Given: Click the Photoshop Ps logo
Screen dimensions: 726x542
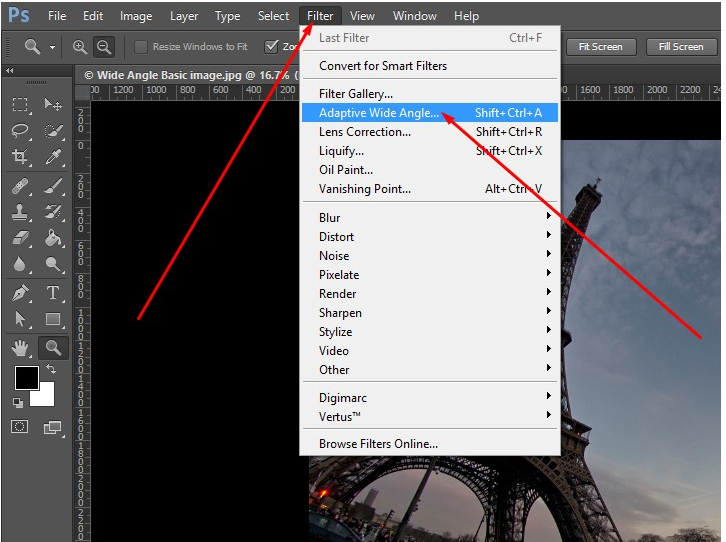Looking at the screenshot, I should [19, 15].
